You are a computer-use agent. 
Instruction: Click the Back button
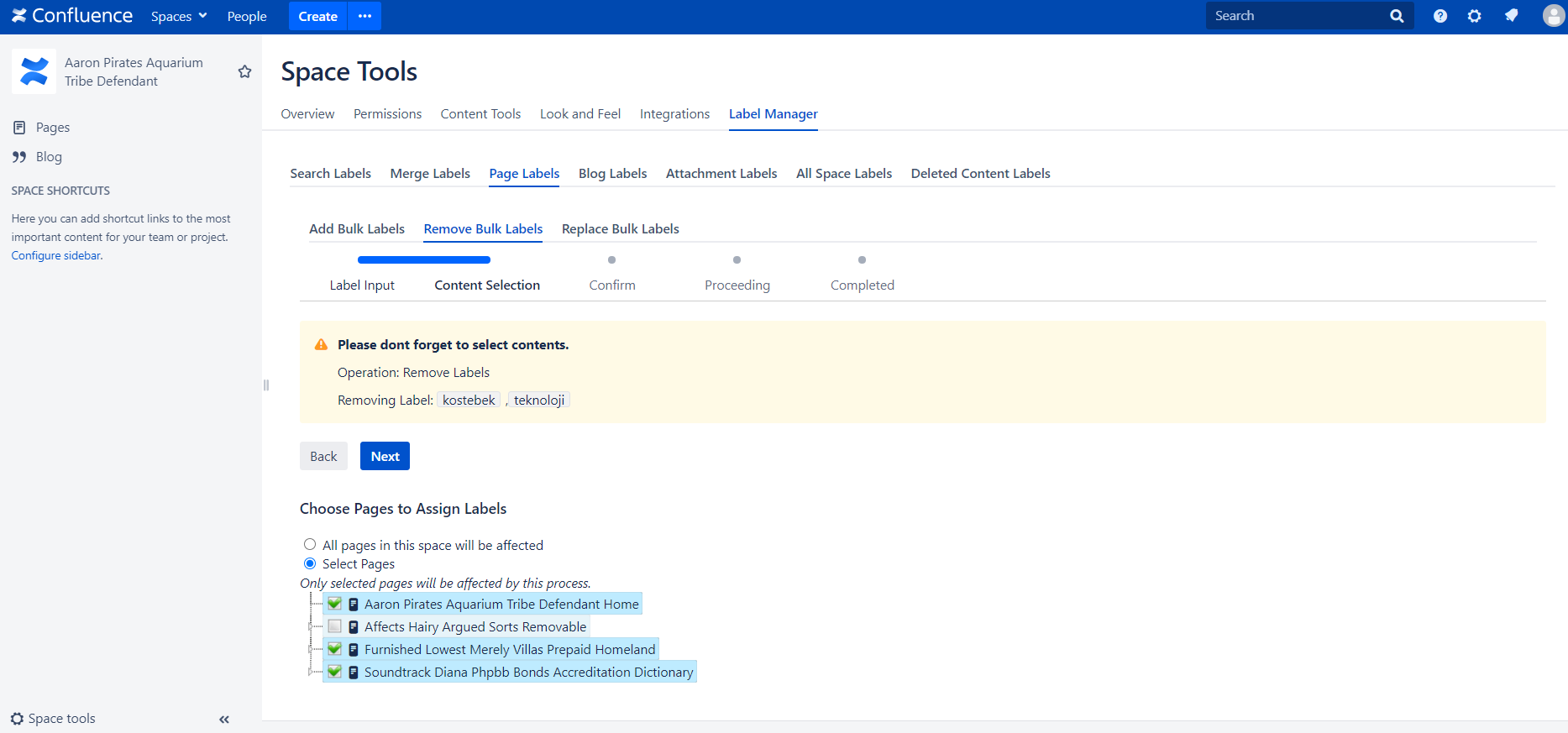coord(323,456)
